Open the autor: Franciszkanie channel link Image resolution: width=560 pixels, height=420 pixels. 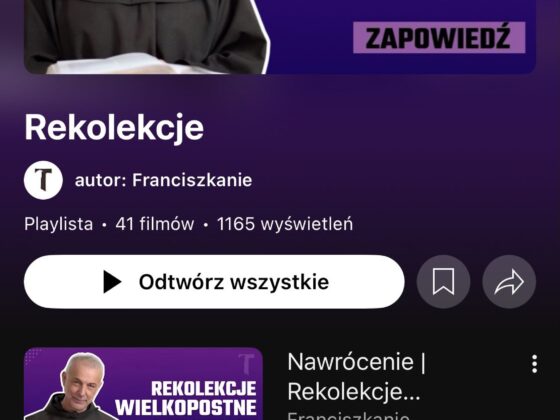tap(163, 180)
